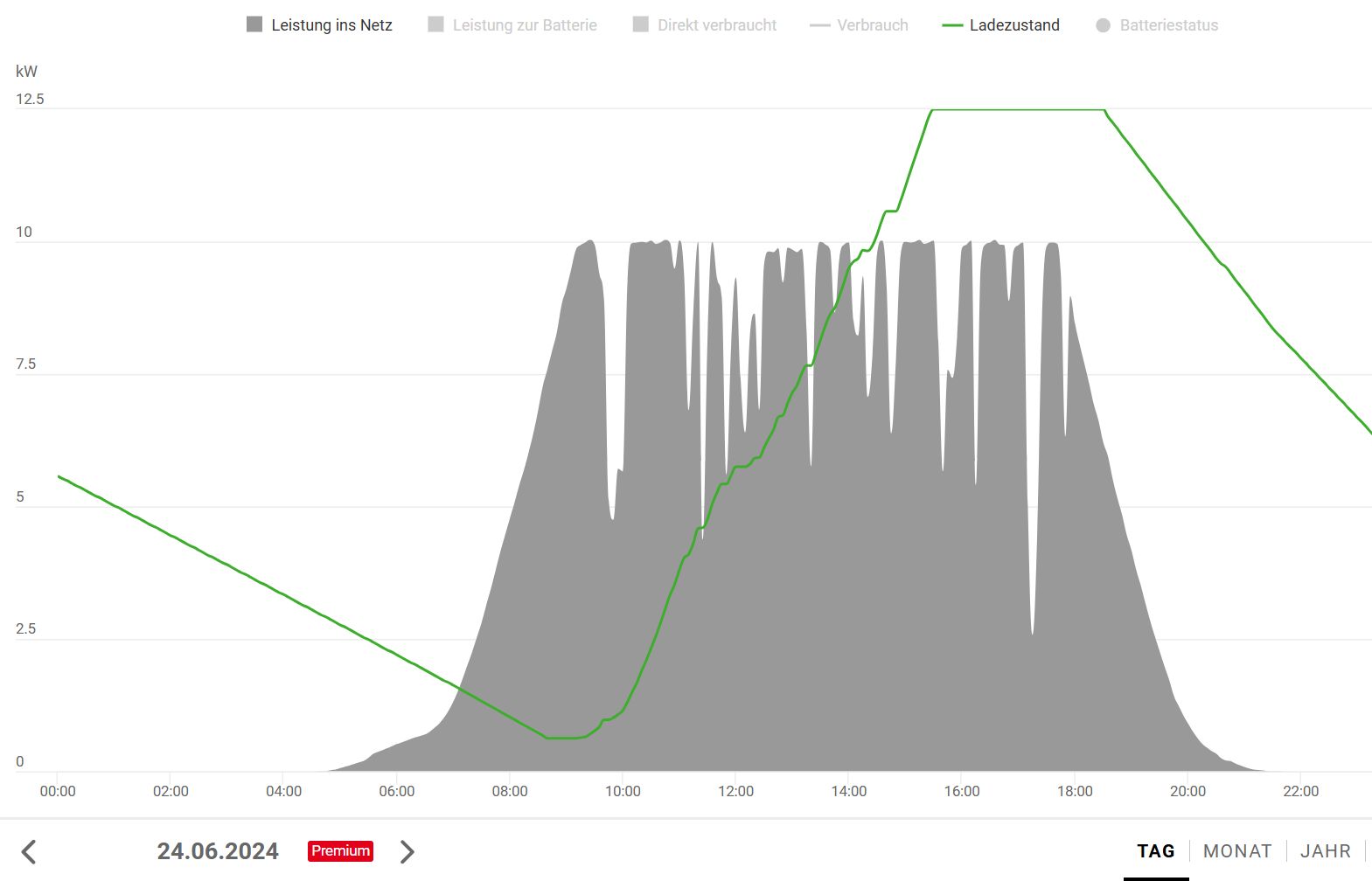Open the date picker showing 24.06.2024
The image size is (1372, 881).
[x=218, y=851]
